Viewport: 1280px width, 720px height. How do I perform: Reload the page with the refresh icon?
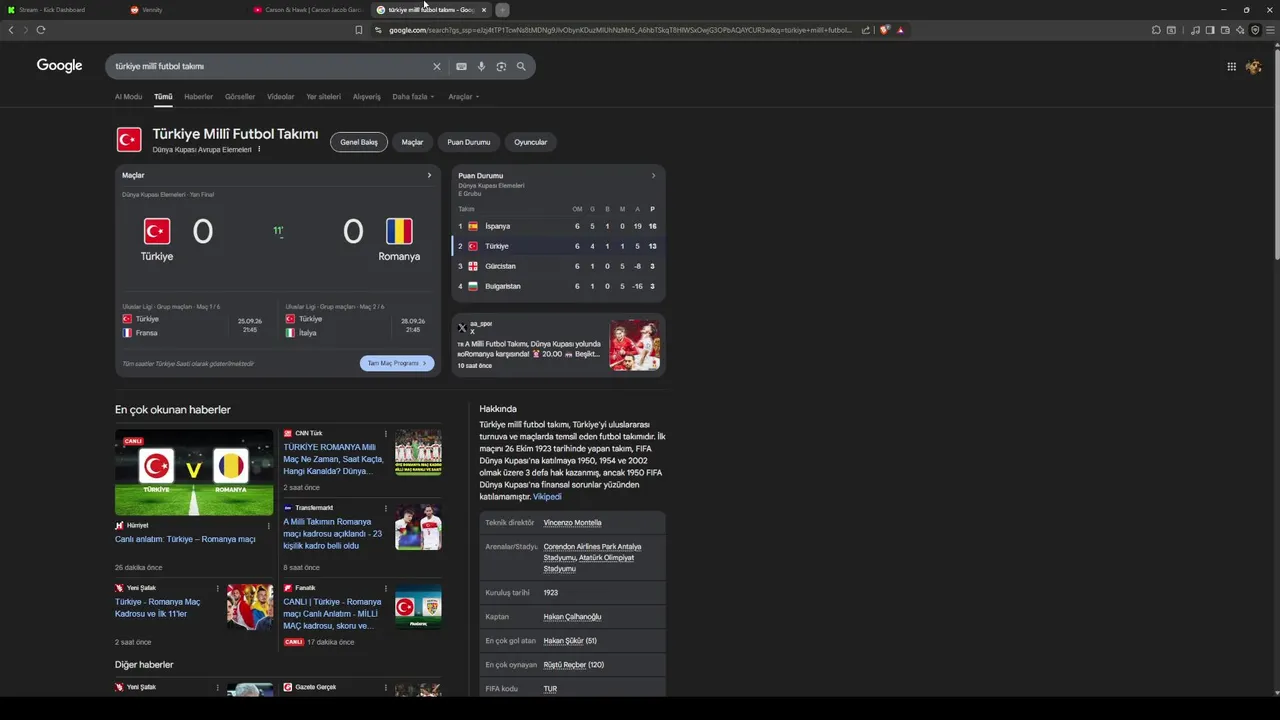coord(41,30)
